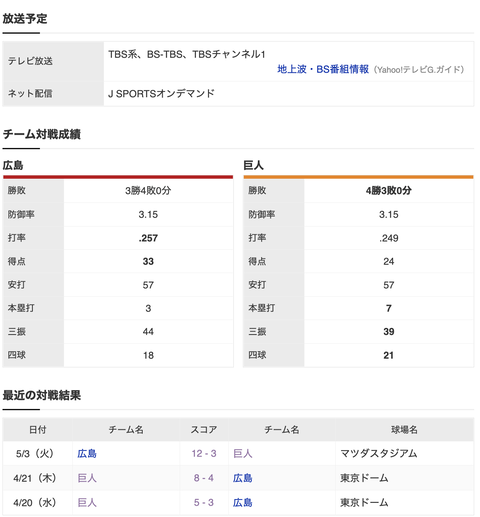Open the 12 - 3 score link

(x=204, y=454)
